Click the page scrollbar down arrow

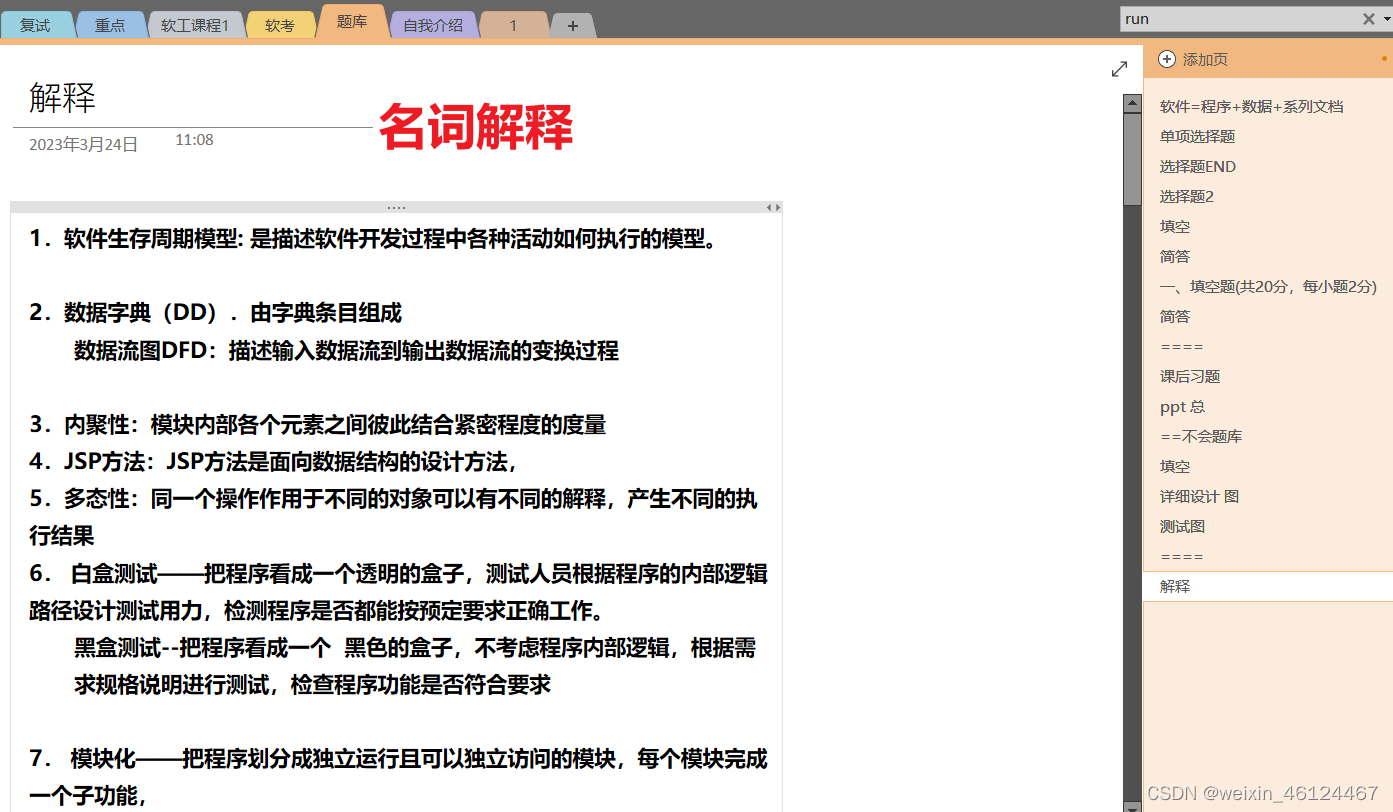click(x=1132, y=806)
